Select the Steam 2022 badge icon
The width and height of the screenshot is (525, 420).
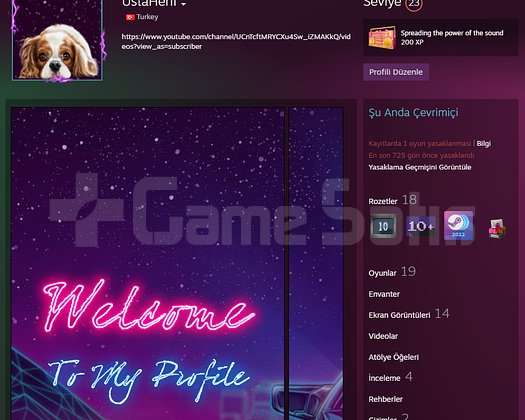(458, 225)
